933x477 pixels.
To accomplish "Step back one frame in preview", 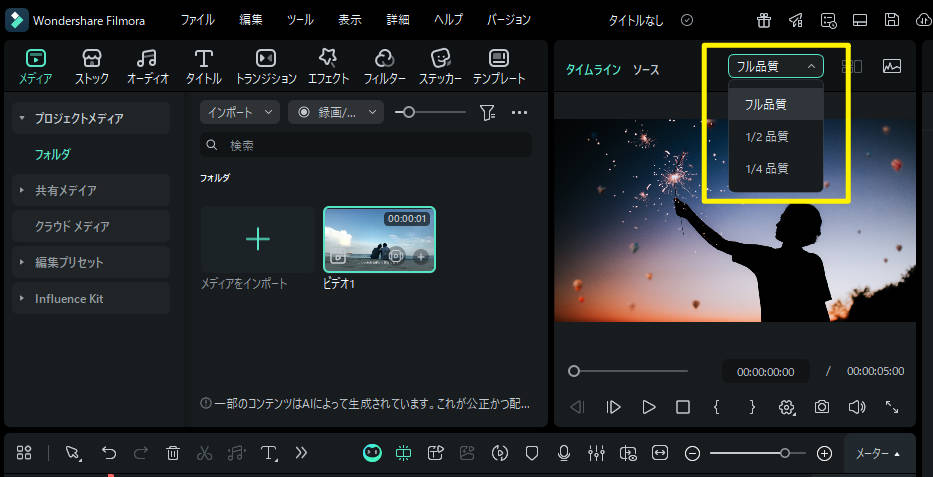I will [577, 407].
